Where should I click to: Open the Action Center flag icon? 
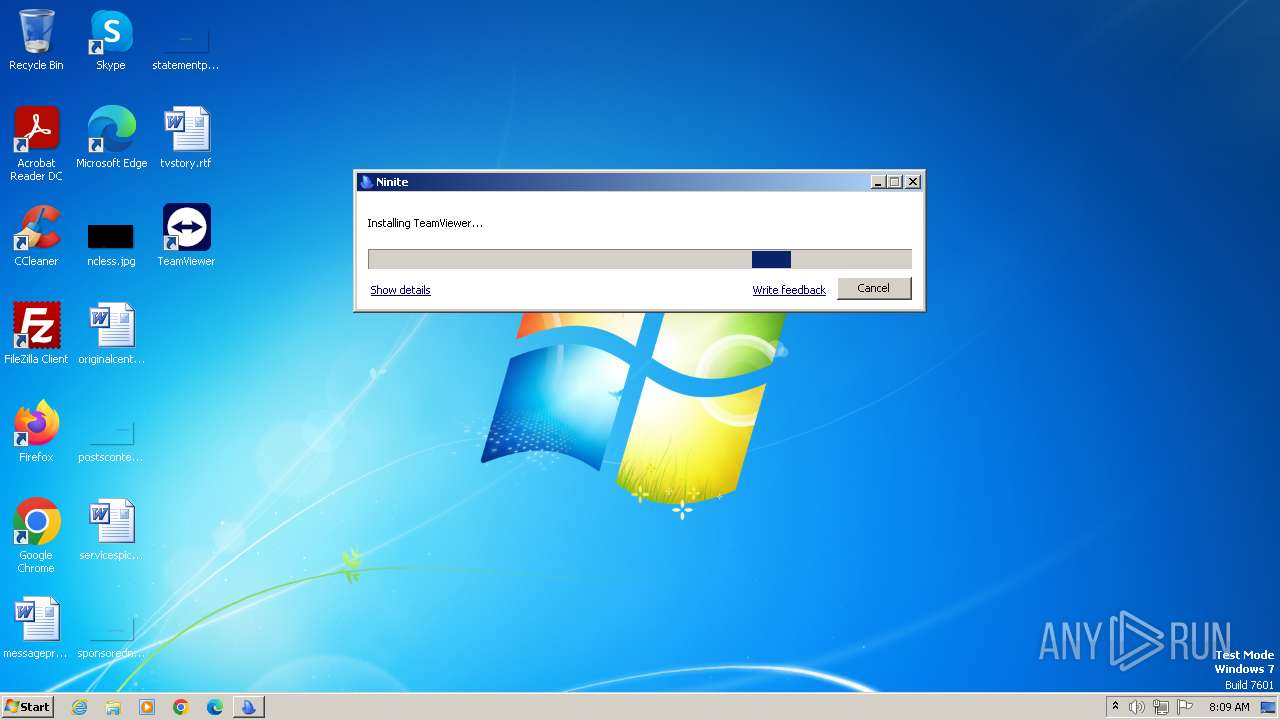[1185, 707]
